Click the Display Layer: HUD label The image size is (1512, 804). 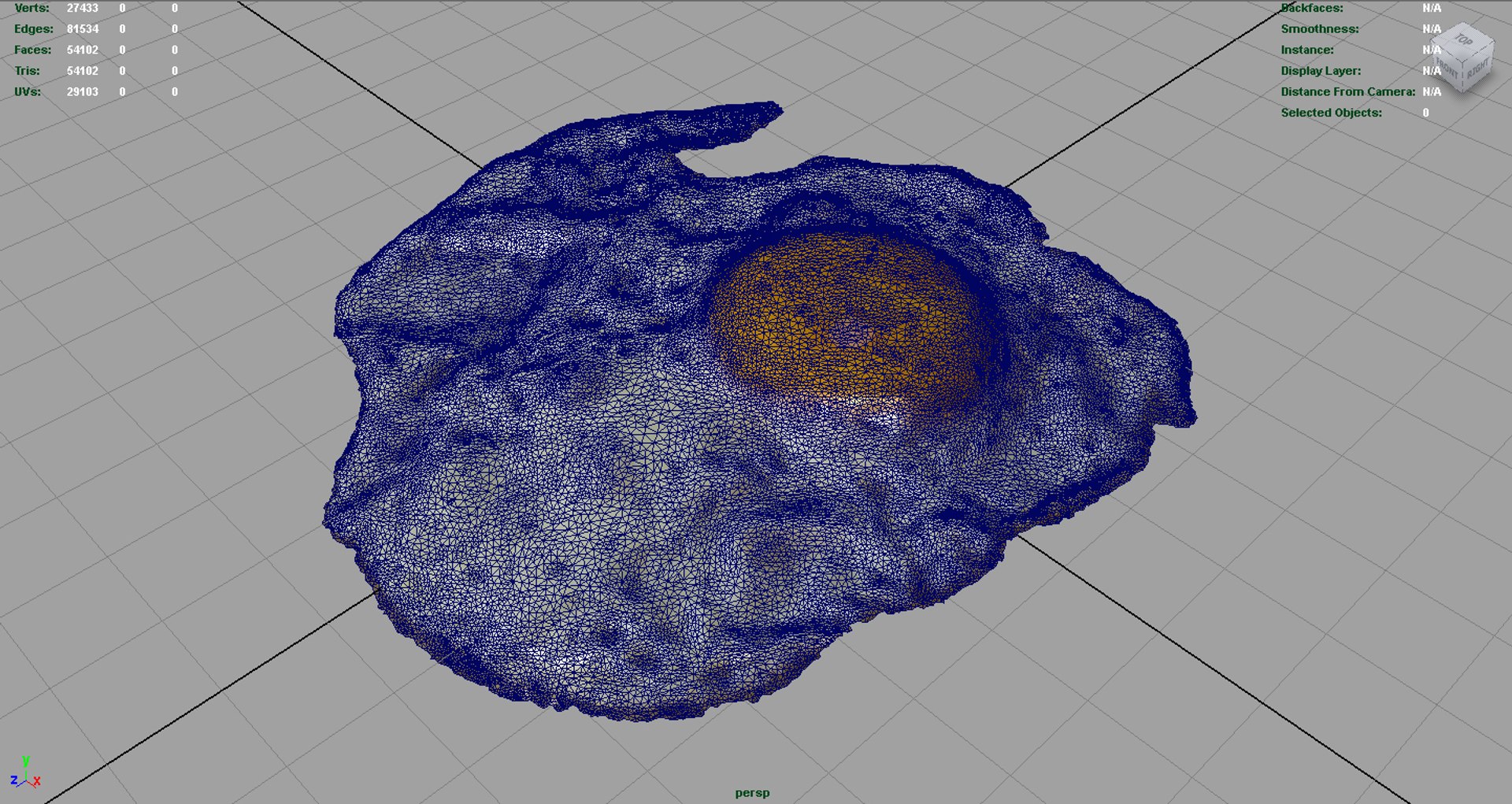click(1321, 71)
